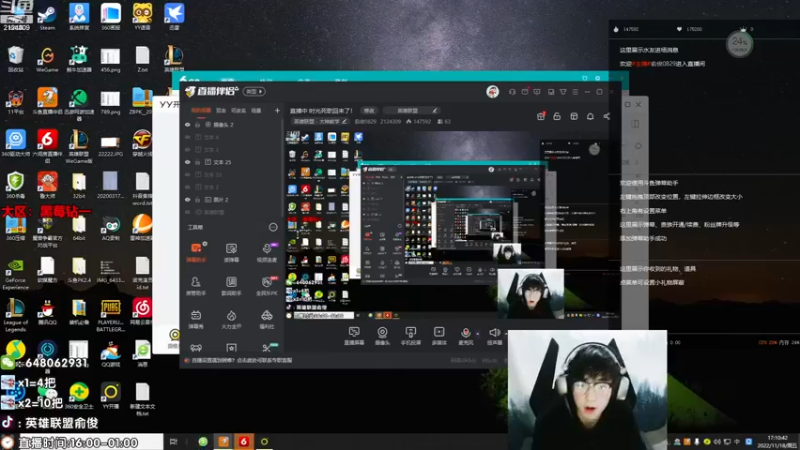
Task: Click the taskbar clock
Action: 777,441
